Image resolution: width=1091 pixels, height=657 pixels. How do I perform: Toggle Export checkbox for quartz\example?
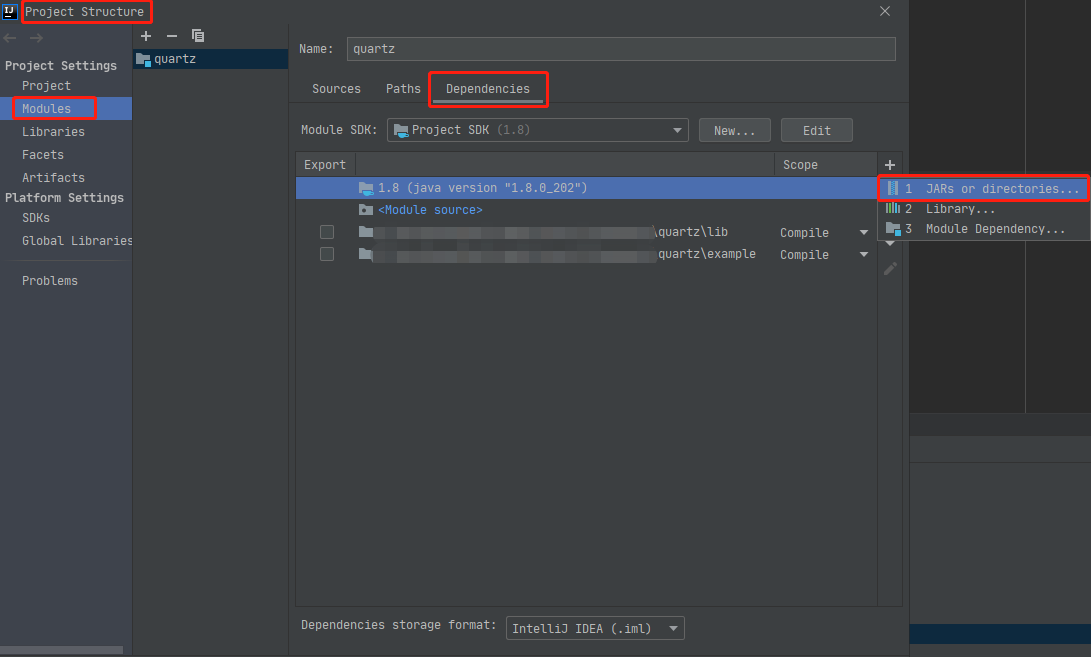[326, 254]
